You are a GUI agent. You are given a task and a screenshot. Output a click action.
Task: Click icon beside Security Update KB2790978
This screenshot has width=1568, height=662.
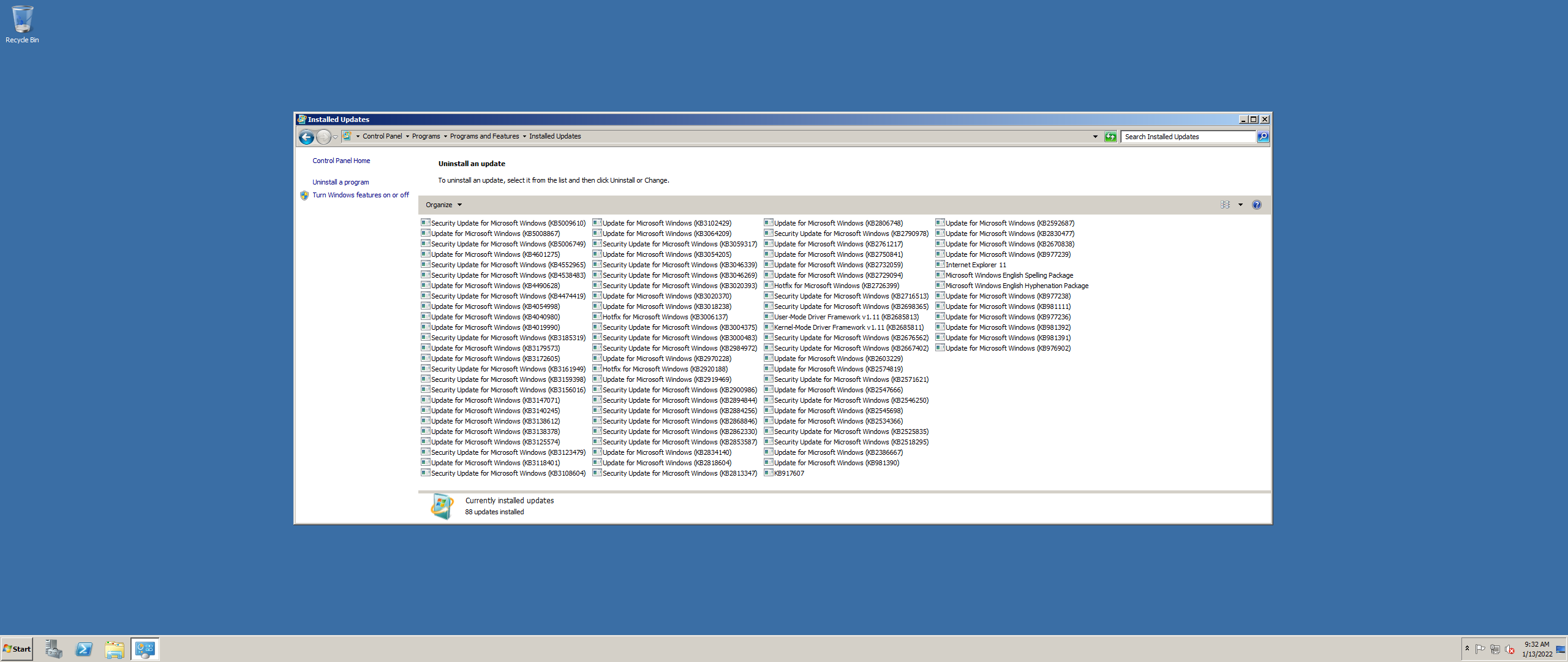coord(769,233)
